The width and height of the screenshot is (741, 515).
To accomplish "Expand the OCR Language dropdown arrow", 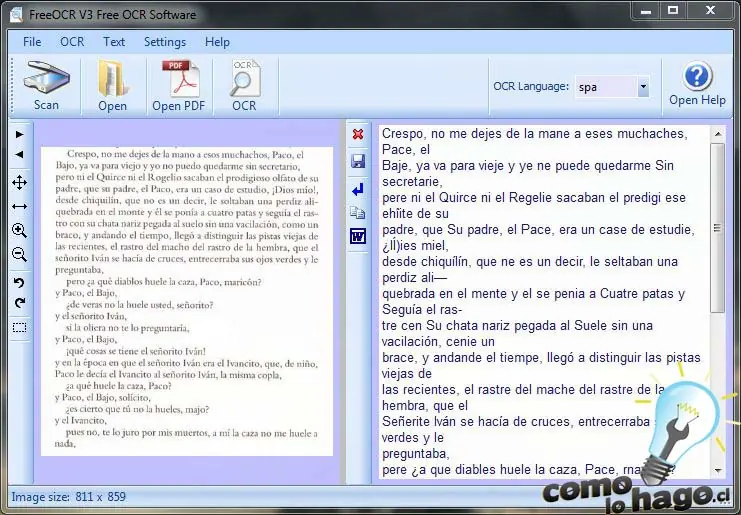I will pyautogui.click(x=643, y=87).
